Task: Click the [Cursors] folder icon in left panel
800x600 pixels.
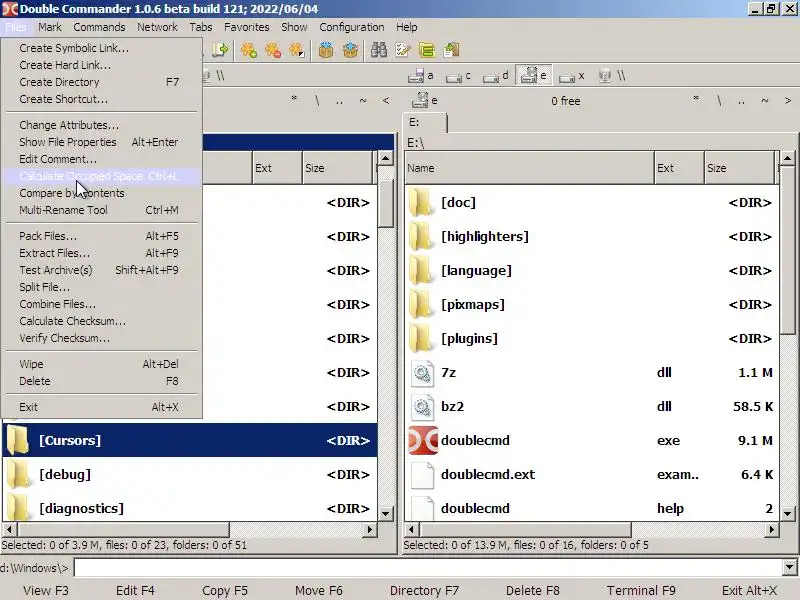Action: tap(18, 440)
